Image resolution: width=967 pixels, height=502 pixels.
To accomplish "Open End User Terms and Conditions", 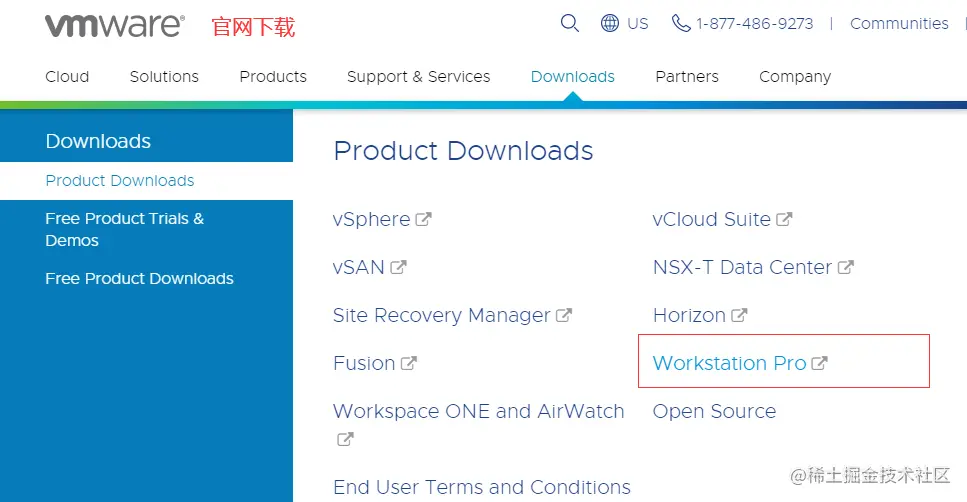I will coord(482,487).
